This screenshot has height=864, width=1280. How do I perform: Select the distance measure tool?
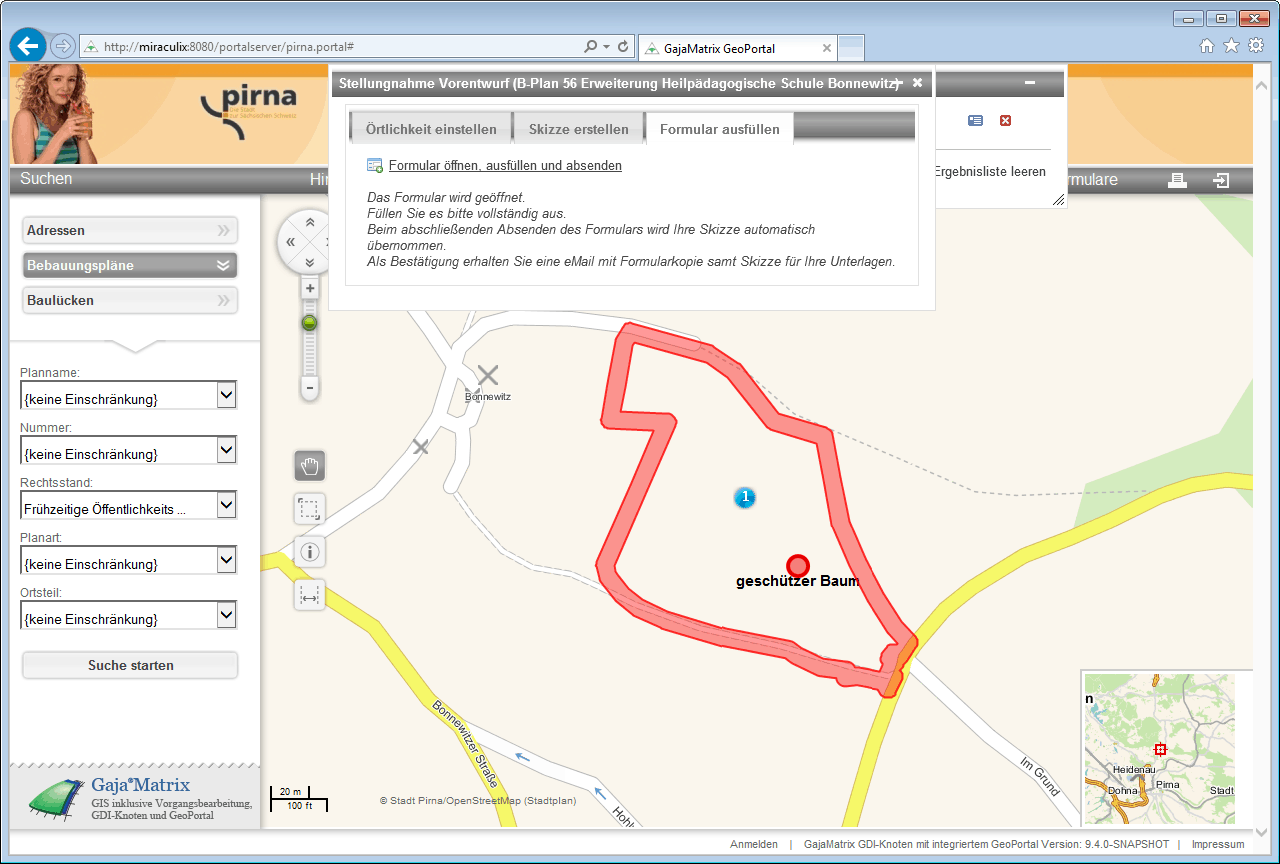(310, 595)
